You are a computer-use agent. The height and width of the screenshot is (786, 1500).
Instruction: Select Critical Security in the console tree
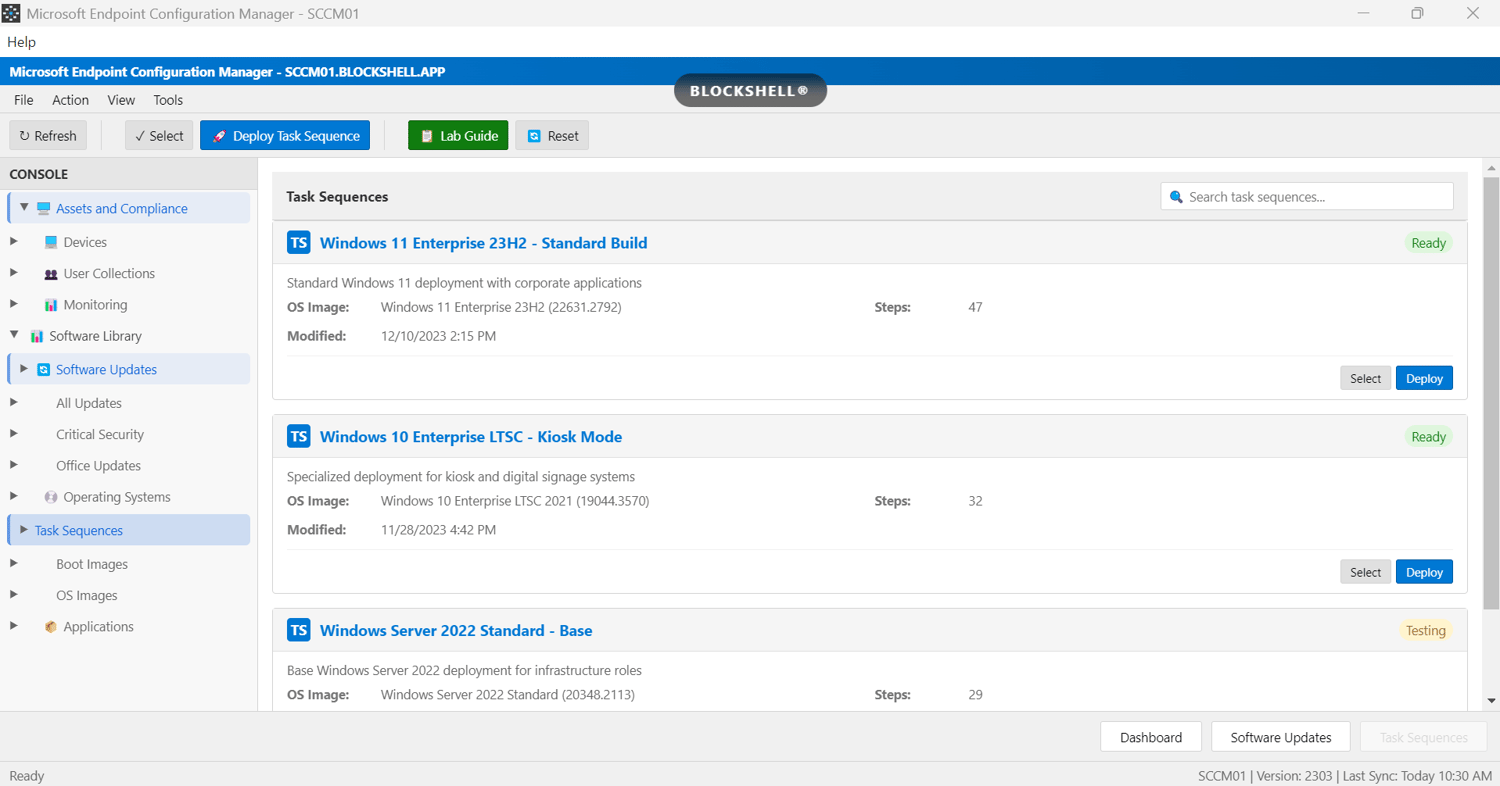pyautogui.click(x=100, y=434)
